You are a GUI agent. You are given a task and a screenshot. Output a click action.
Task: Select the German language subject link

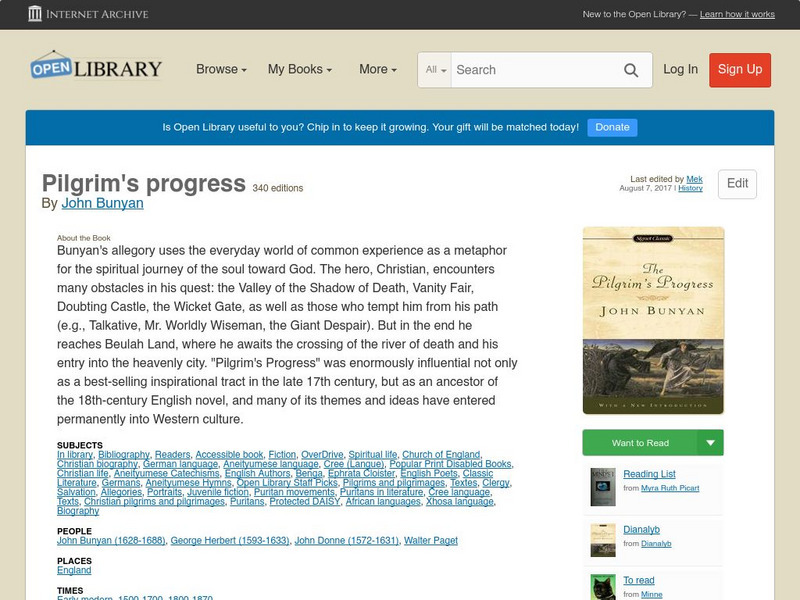[180, 464]
